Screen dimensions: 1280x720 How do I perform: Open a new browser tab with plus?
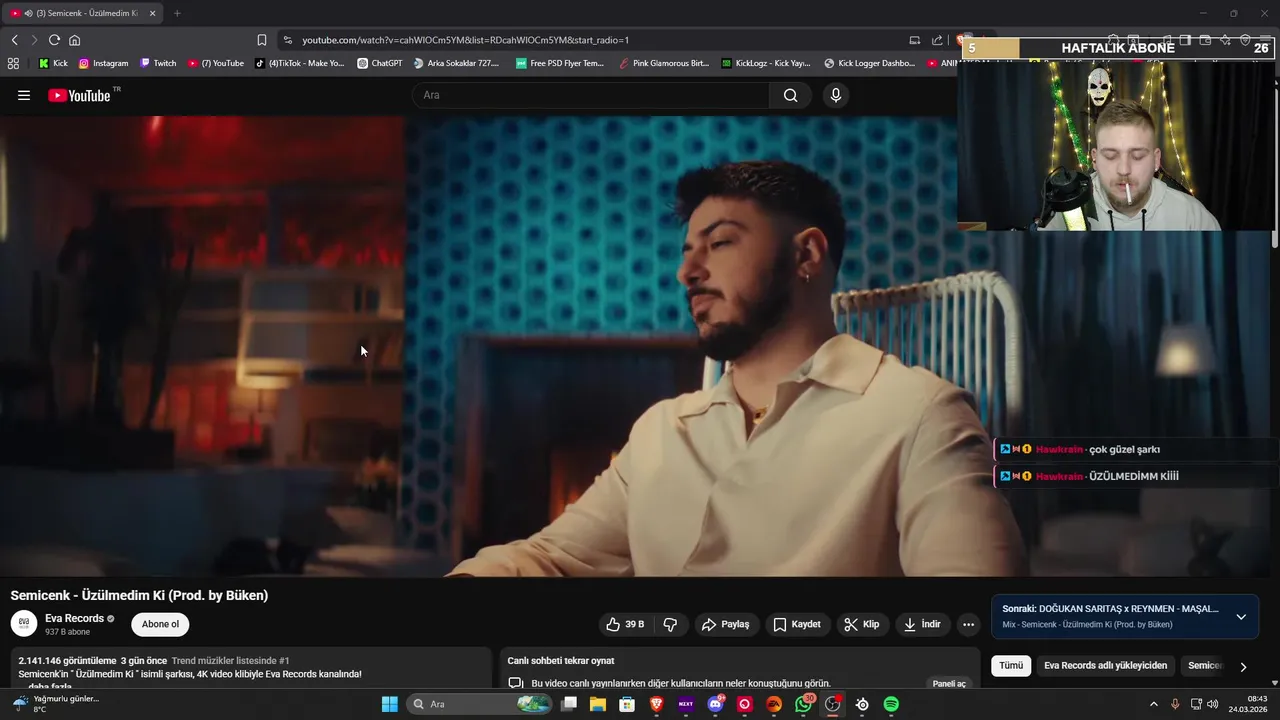177,13
